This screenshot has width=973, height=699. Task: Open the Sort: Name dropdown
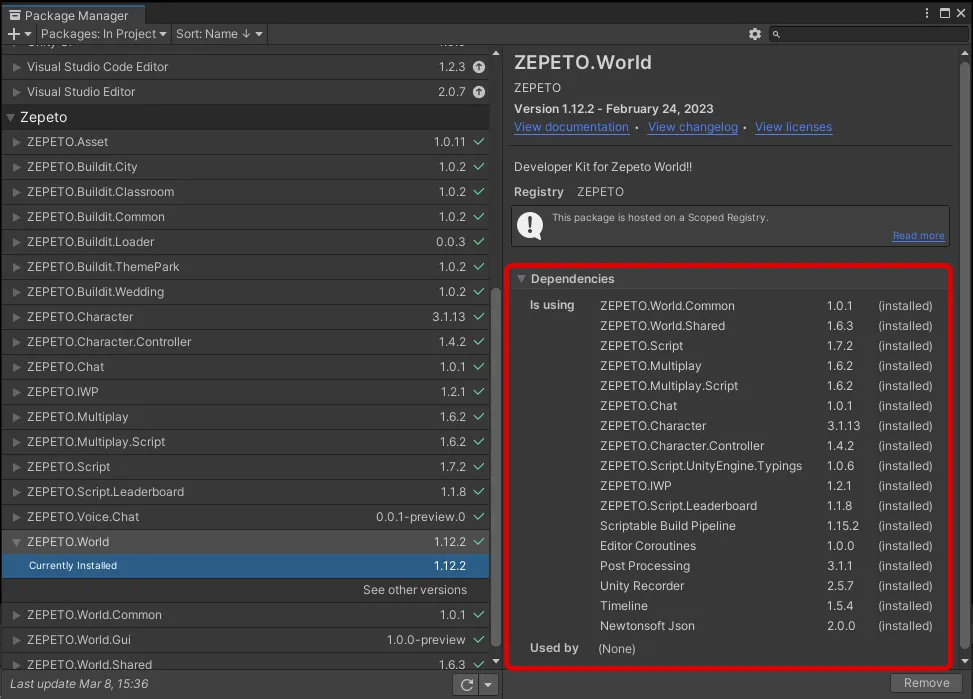coord(216,34)
